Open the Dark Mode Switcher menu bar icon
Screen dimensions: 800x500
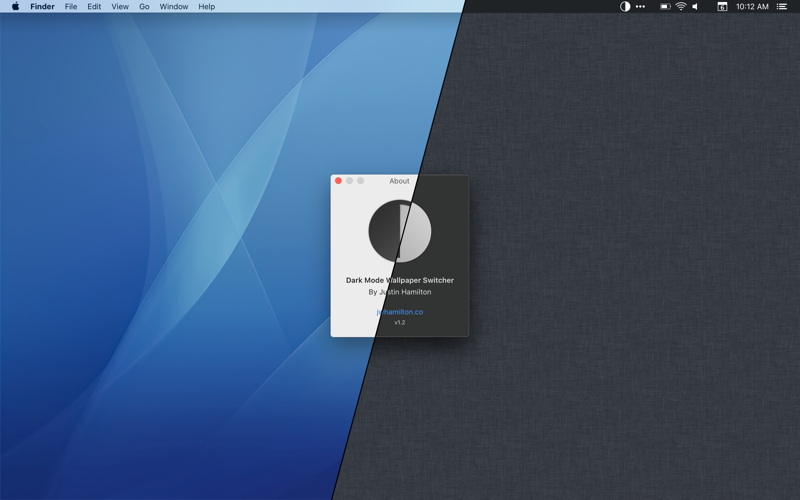[x=625, y=7]
